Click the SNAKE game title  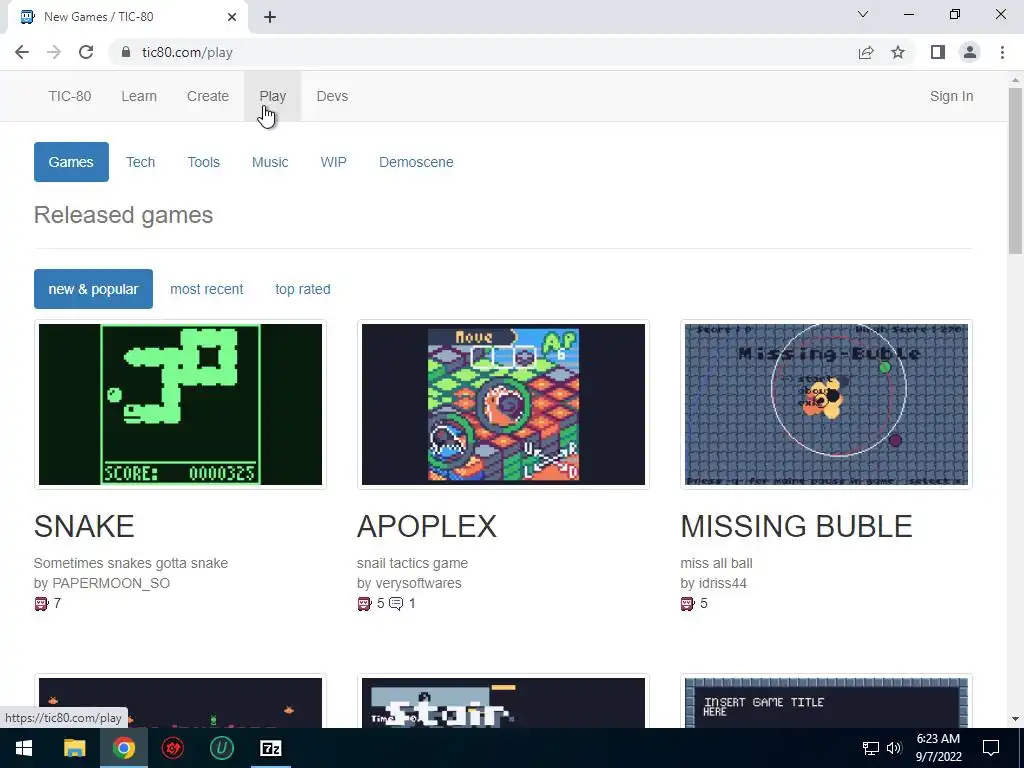[x=84, y=526]
